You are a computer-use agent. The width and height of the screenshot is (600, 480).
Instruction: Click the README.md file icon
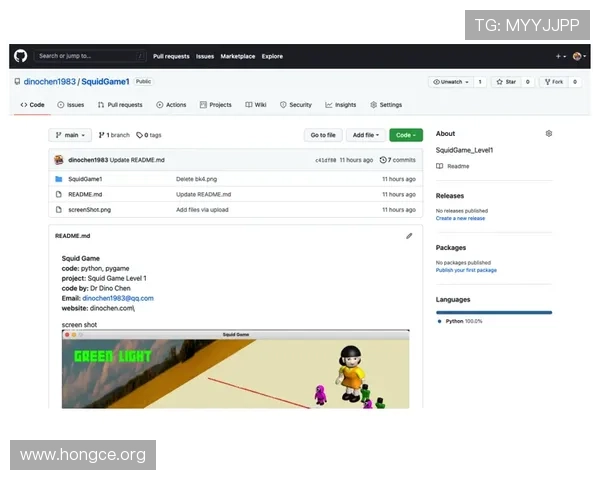click(59, 194)
